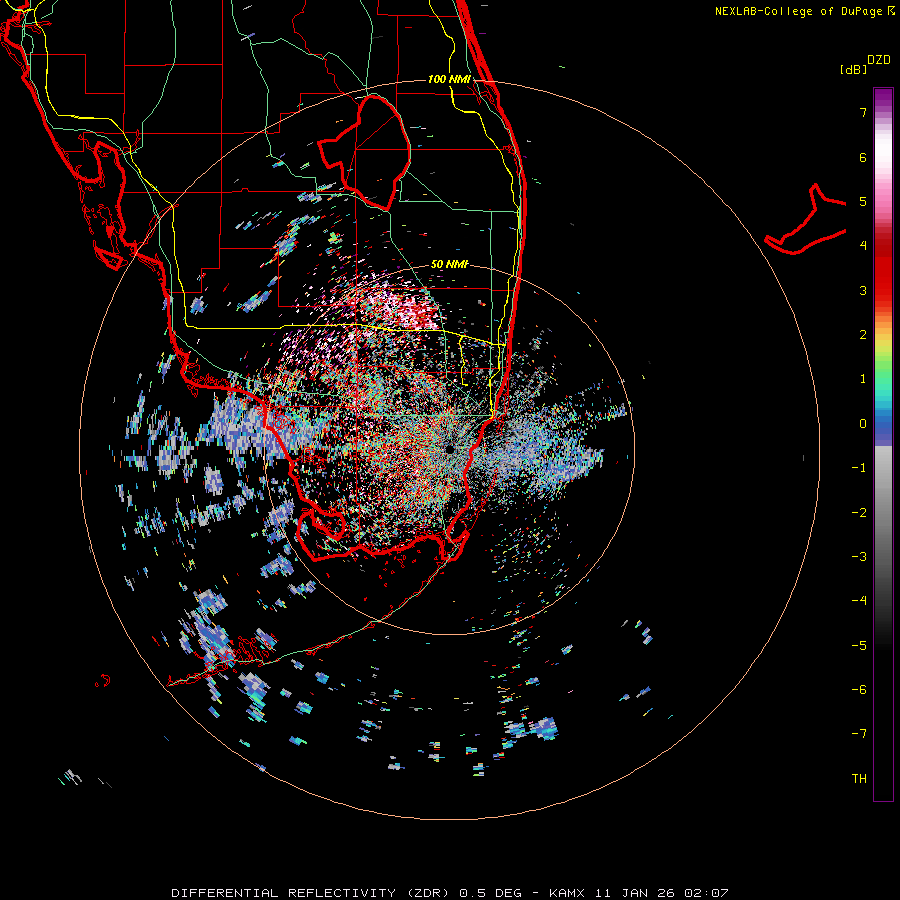900x900 pixels.
Task: Click the '100 NMI' range ring label
Action: (449, 79)
